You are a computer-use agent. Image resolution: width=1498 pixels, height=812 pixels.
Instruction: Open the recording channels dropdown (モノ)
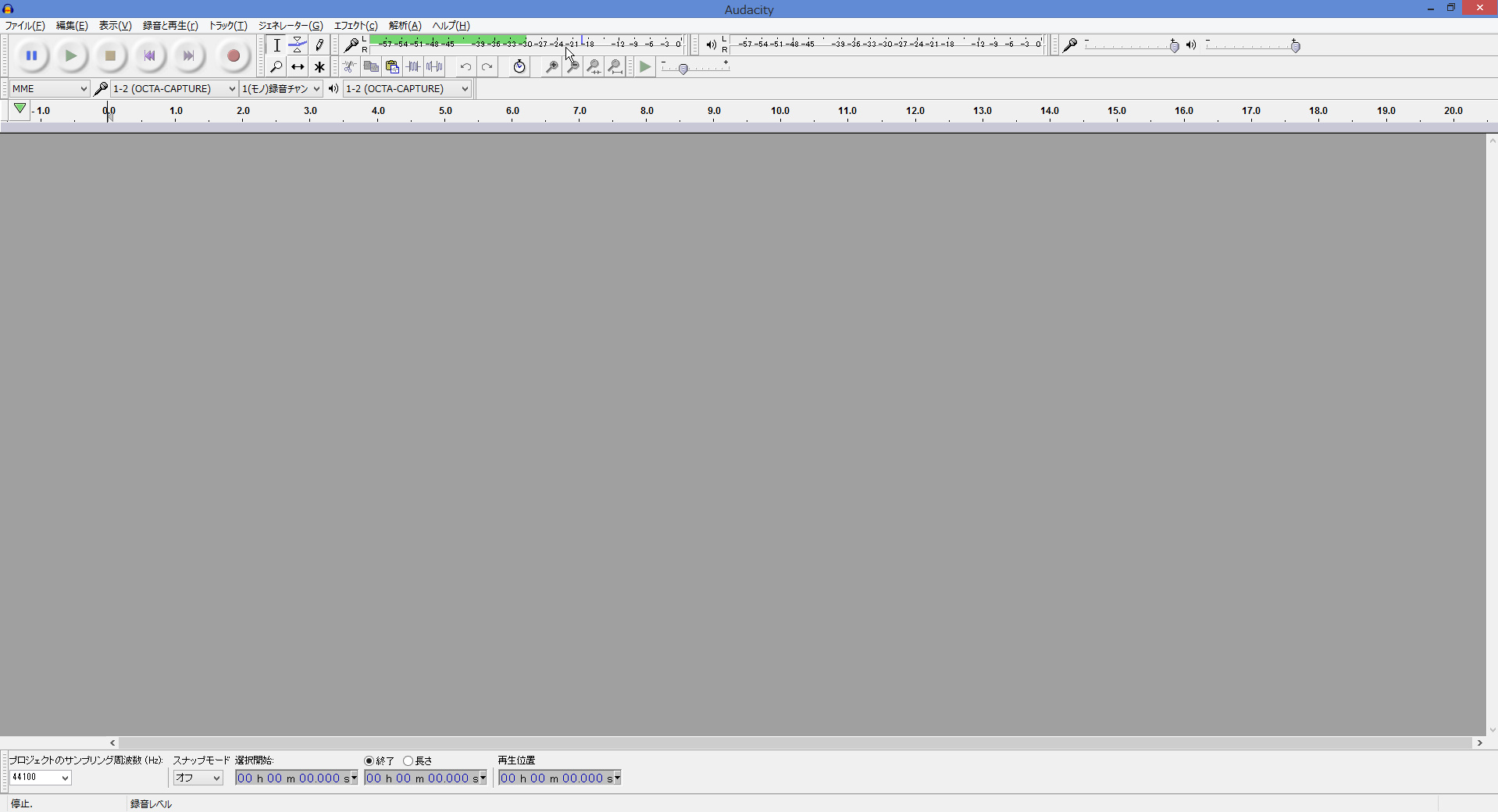pos(280,88)
